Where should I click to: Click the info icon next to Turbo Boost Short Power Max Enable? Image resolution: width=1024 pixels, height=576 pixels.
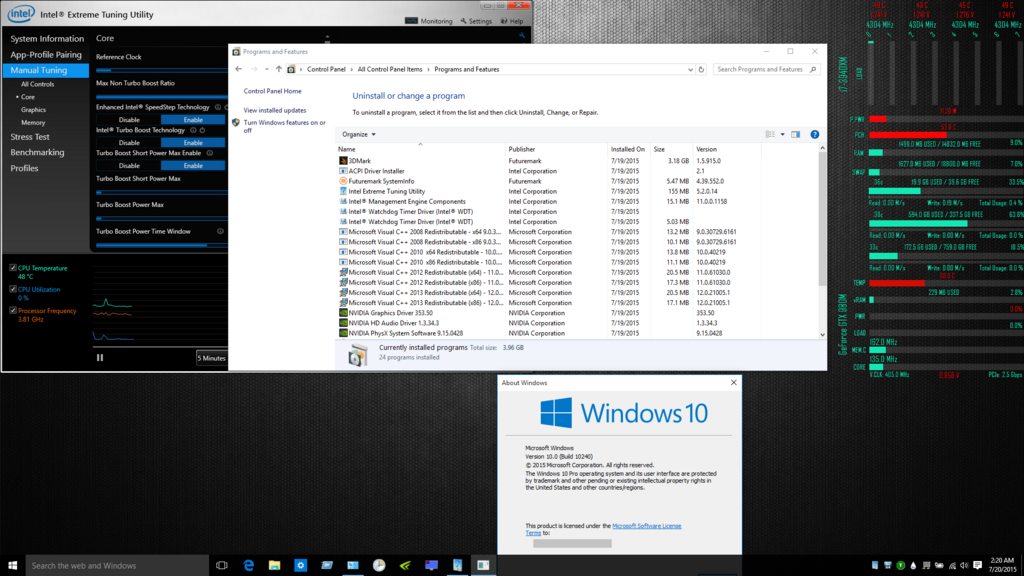click(x=210, y=153)
